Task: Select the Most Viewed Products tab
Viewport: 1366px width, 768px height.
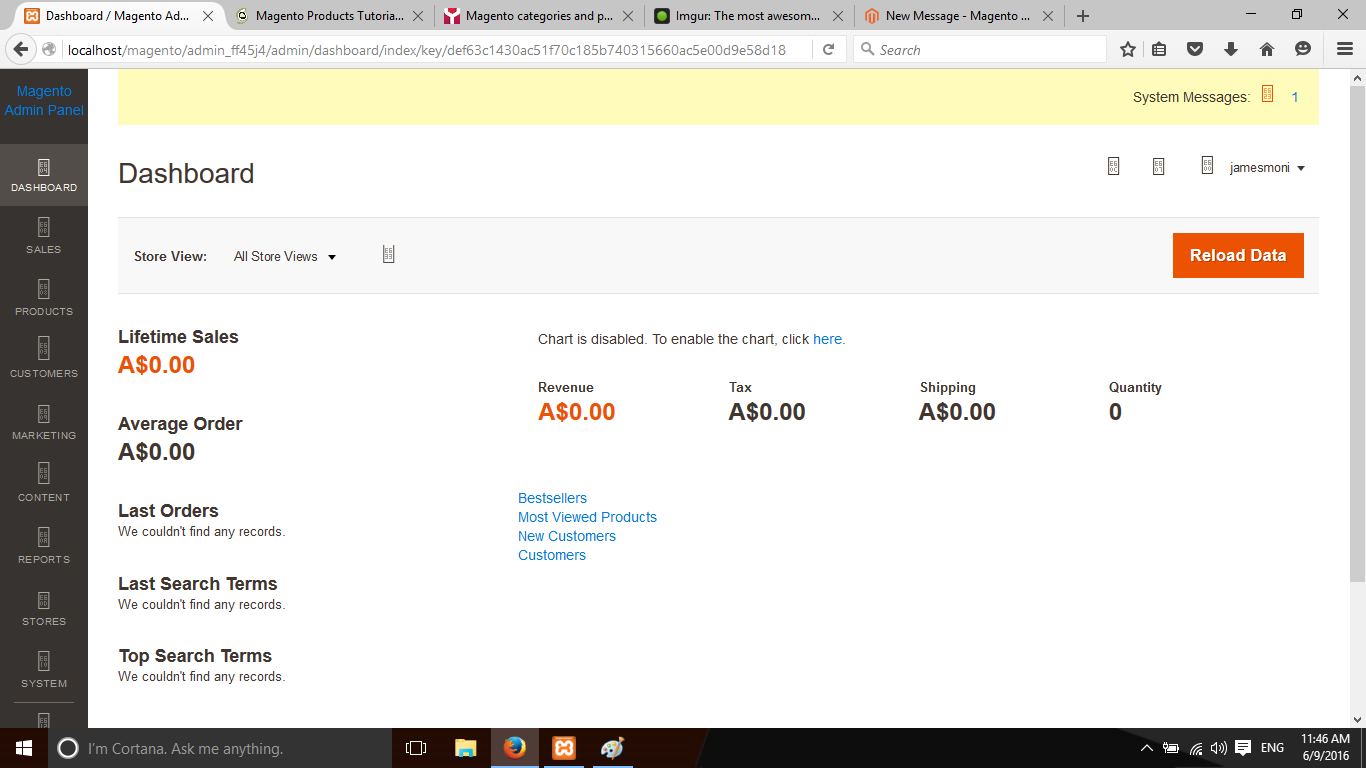Action: tap(587, 517)
